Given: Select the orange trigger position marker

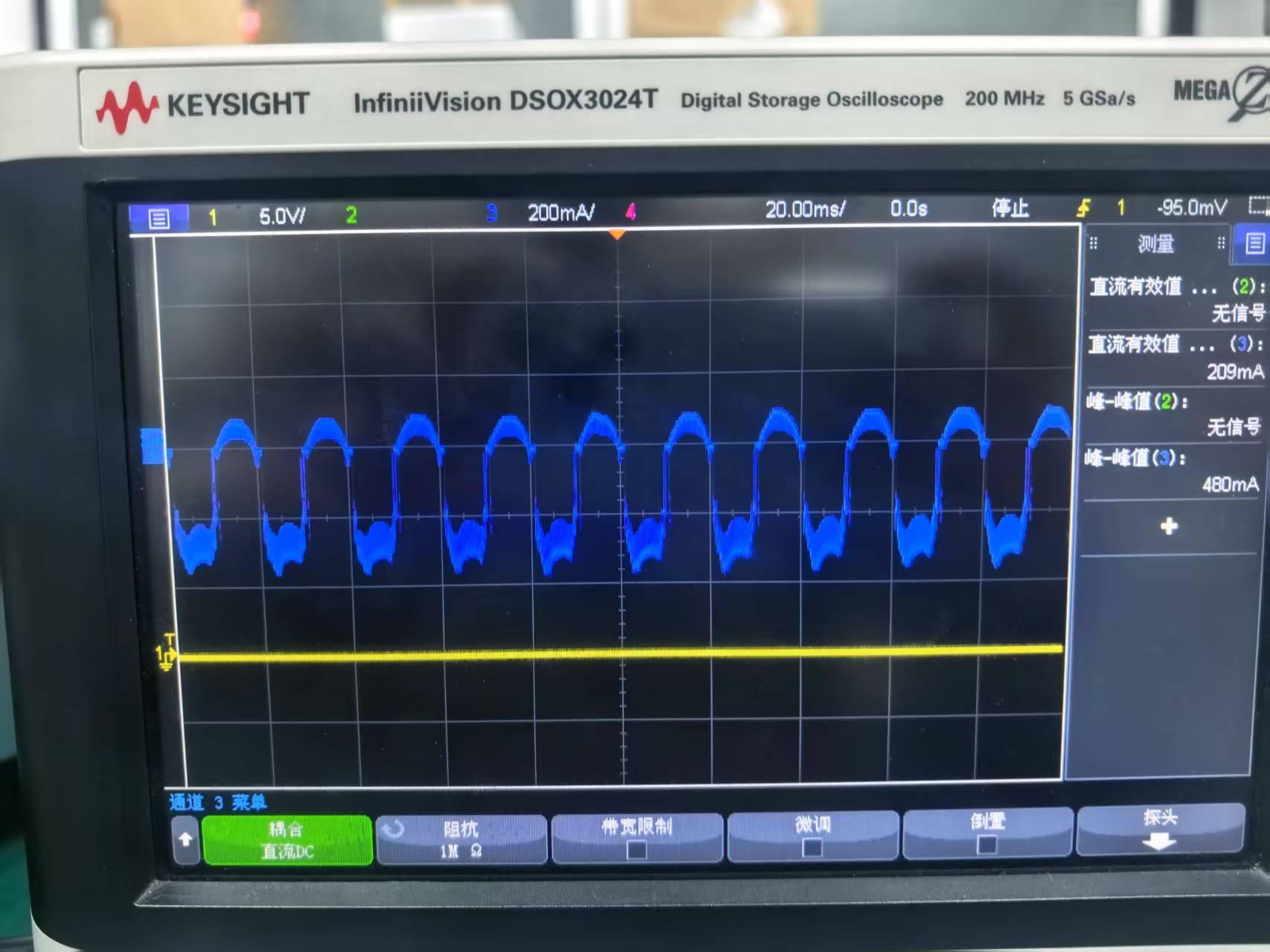Looking at the screenshot, I should coord(617,234).
